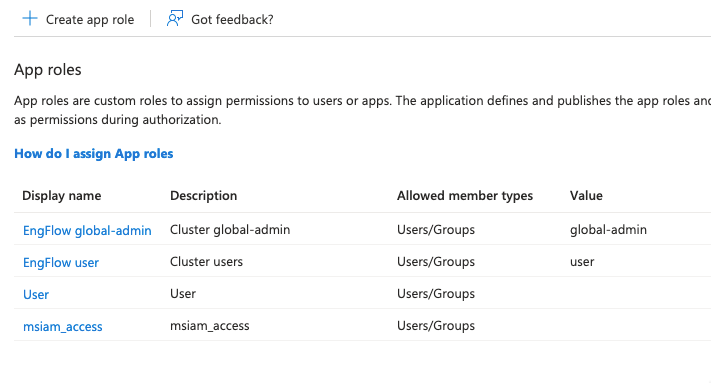Image resolution: width=711 pixels, height=383 pixels.
Task: Click Users/Groups in the msiam_access row
Action: [x=436, y=326]
